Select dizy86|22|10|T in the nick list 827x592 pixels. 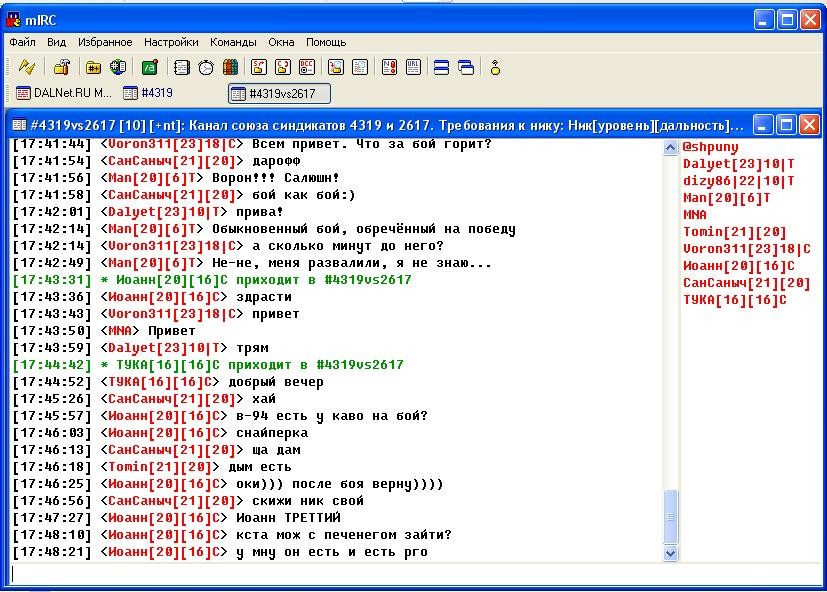click(x=738, y=180)
